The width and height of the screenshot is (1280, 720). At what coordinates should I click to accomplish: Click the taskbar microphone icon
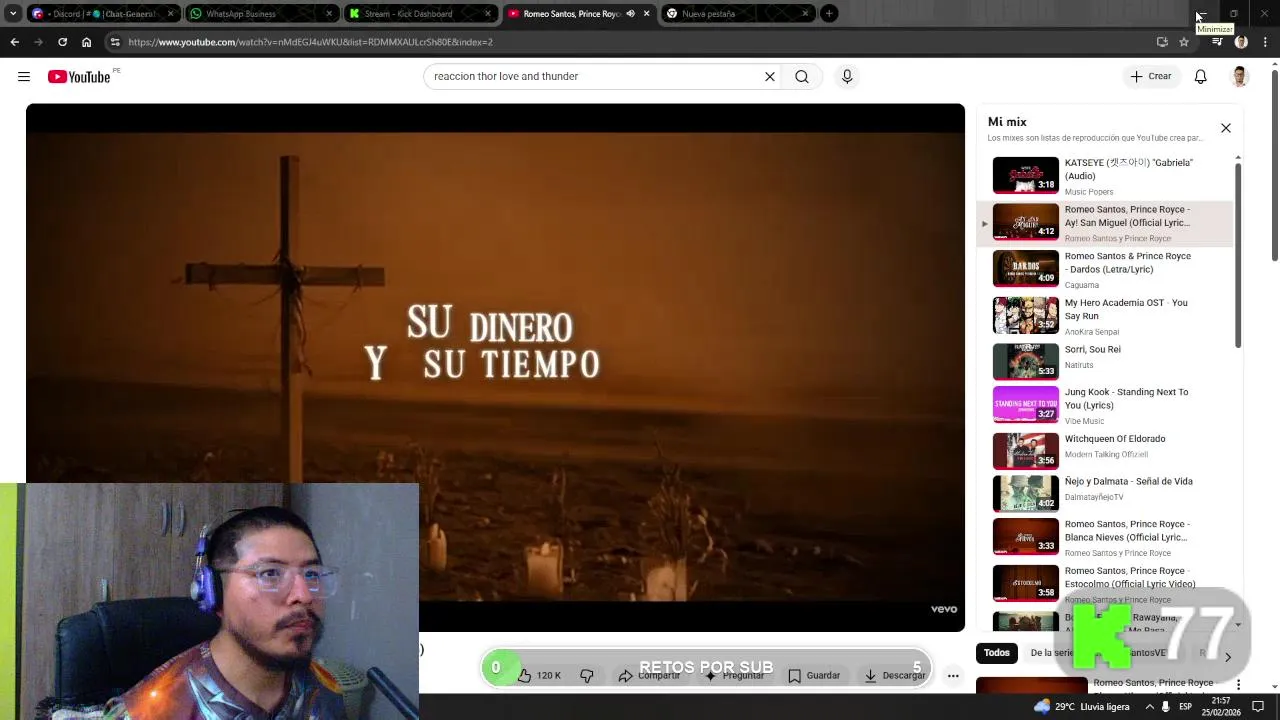click(x=1166, y=706)
